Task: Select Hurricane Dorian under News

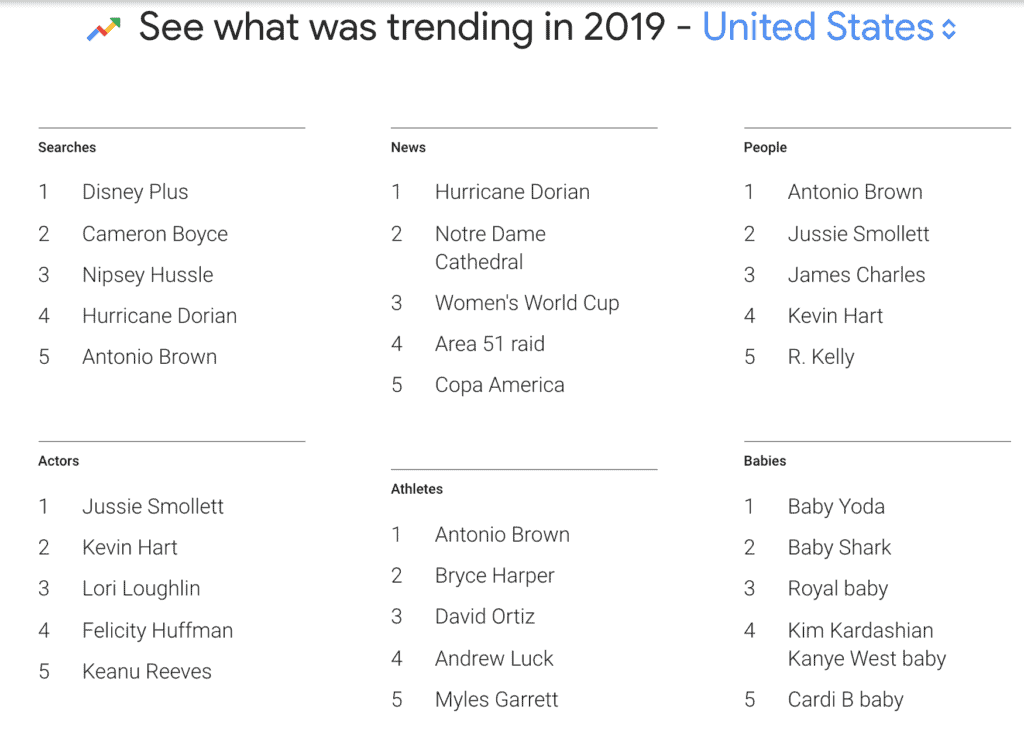Action: pyautogui.click(x=513, y=192)
